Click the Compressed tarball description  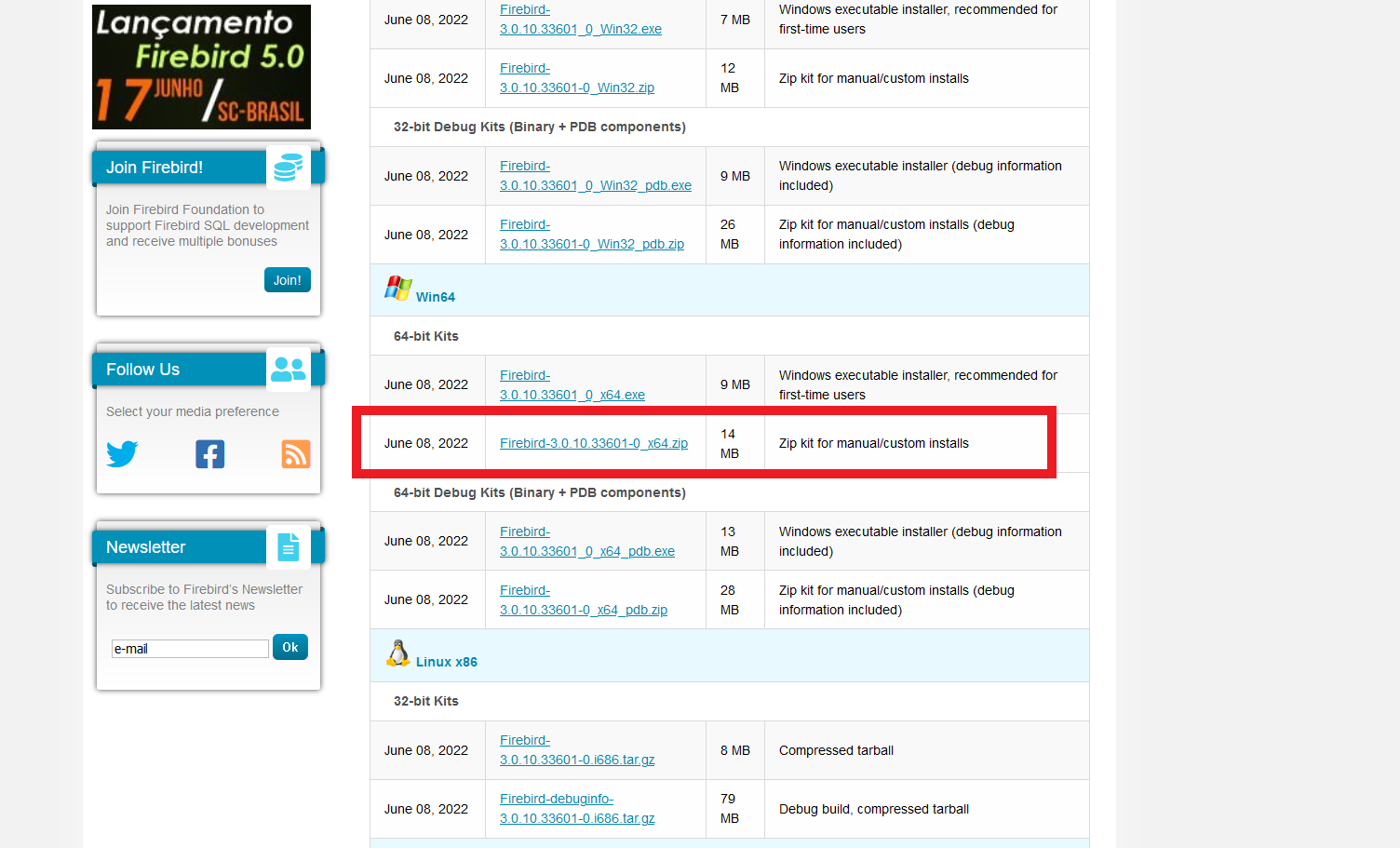click(x=836, y=750)
